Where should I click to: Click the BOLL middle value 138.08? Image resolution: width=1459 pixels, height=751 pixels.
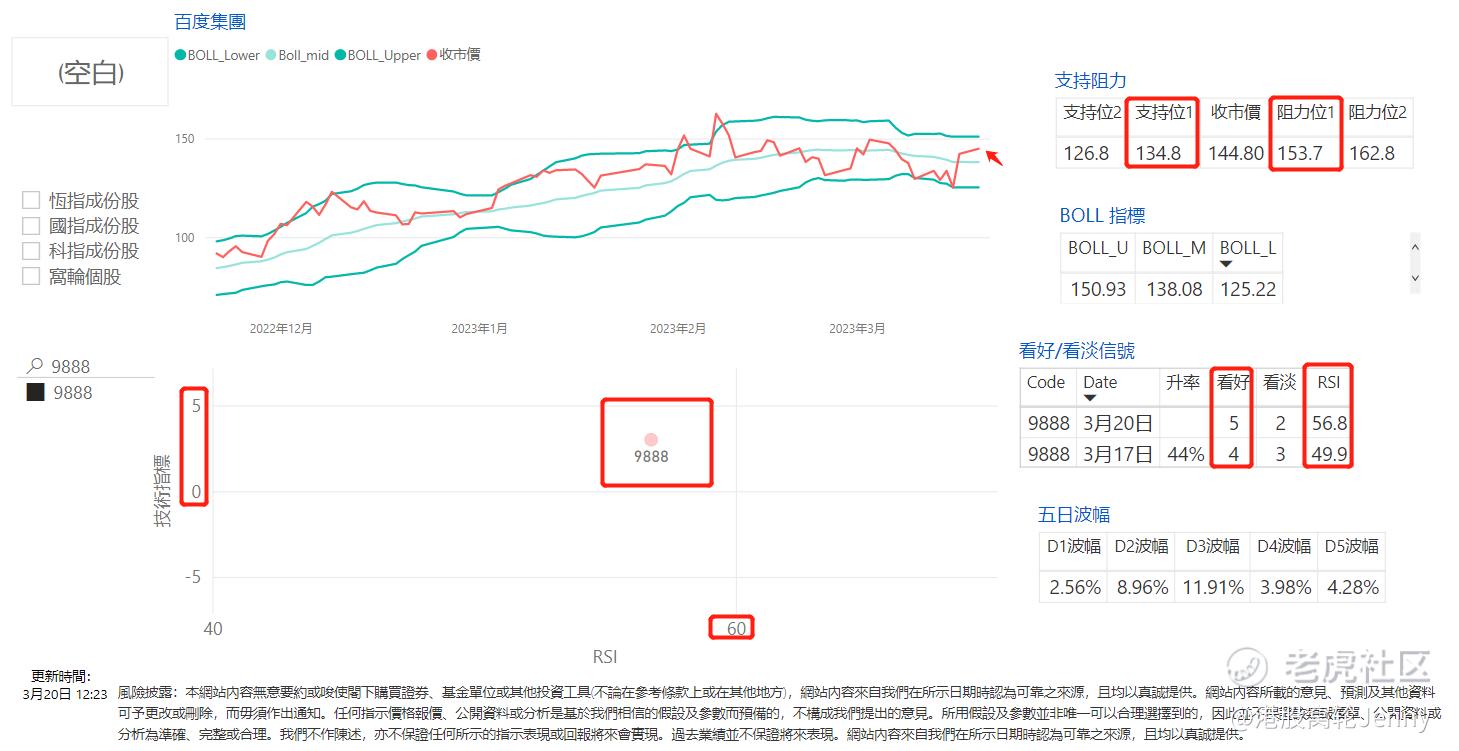pos(1172,289)
